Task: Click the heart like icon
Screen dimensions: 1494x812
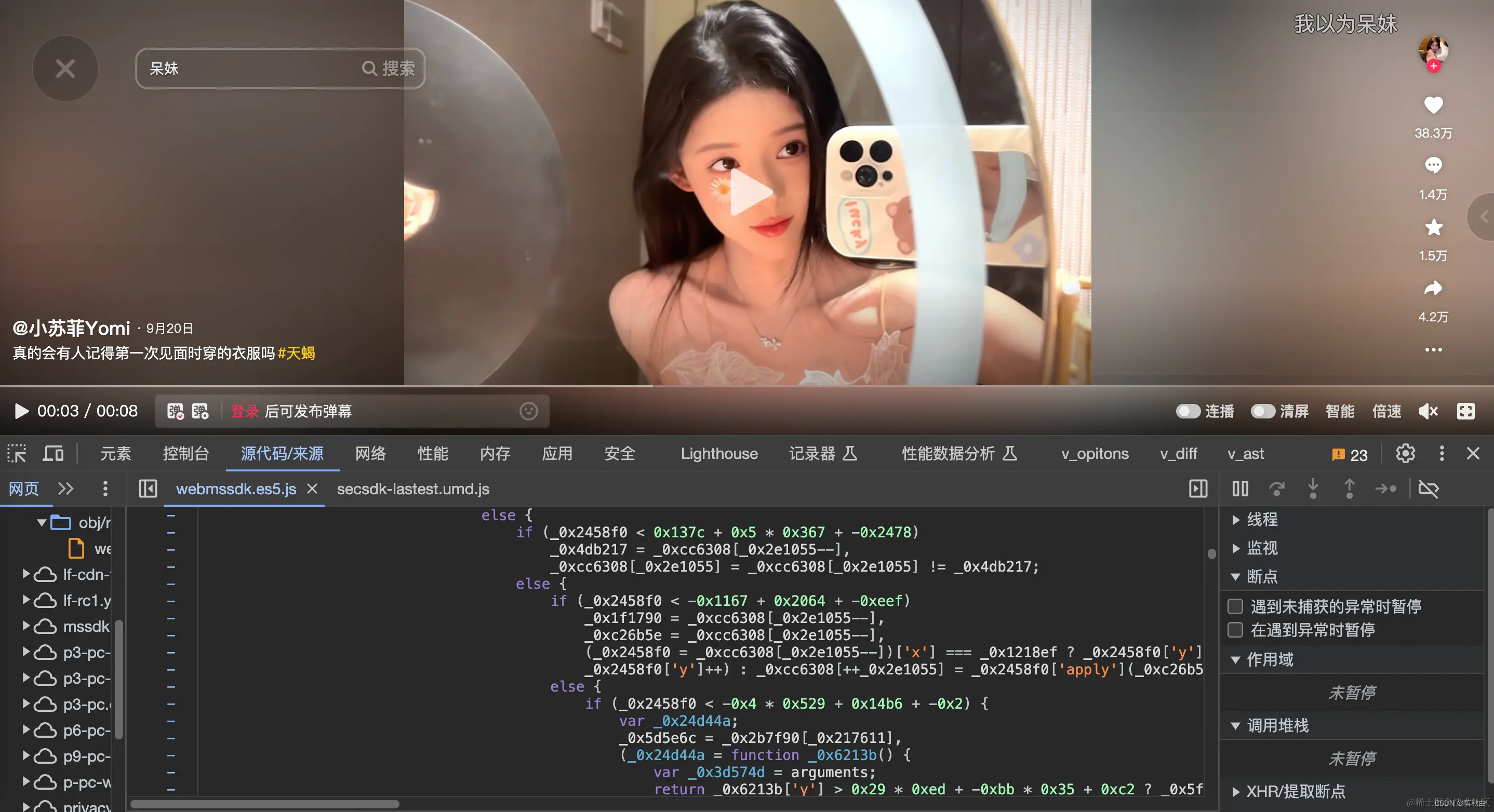Action: [x=1433, y=105]
